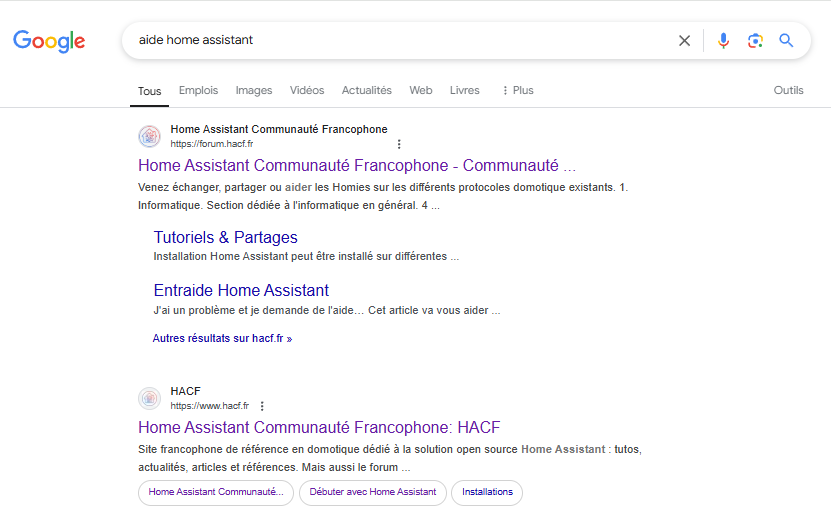Click the Google logo
The height and width of the screenshot is (530, 831).
(x=49, y=41)
